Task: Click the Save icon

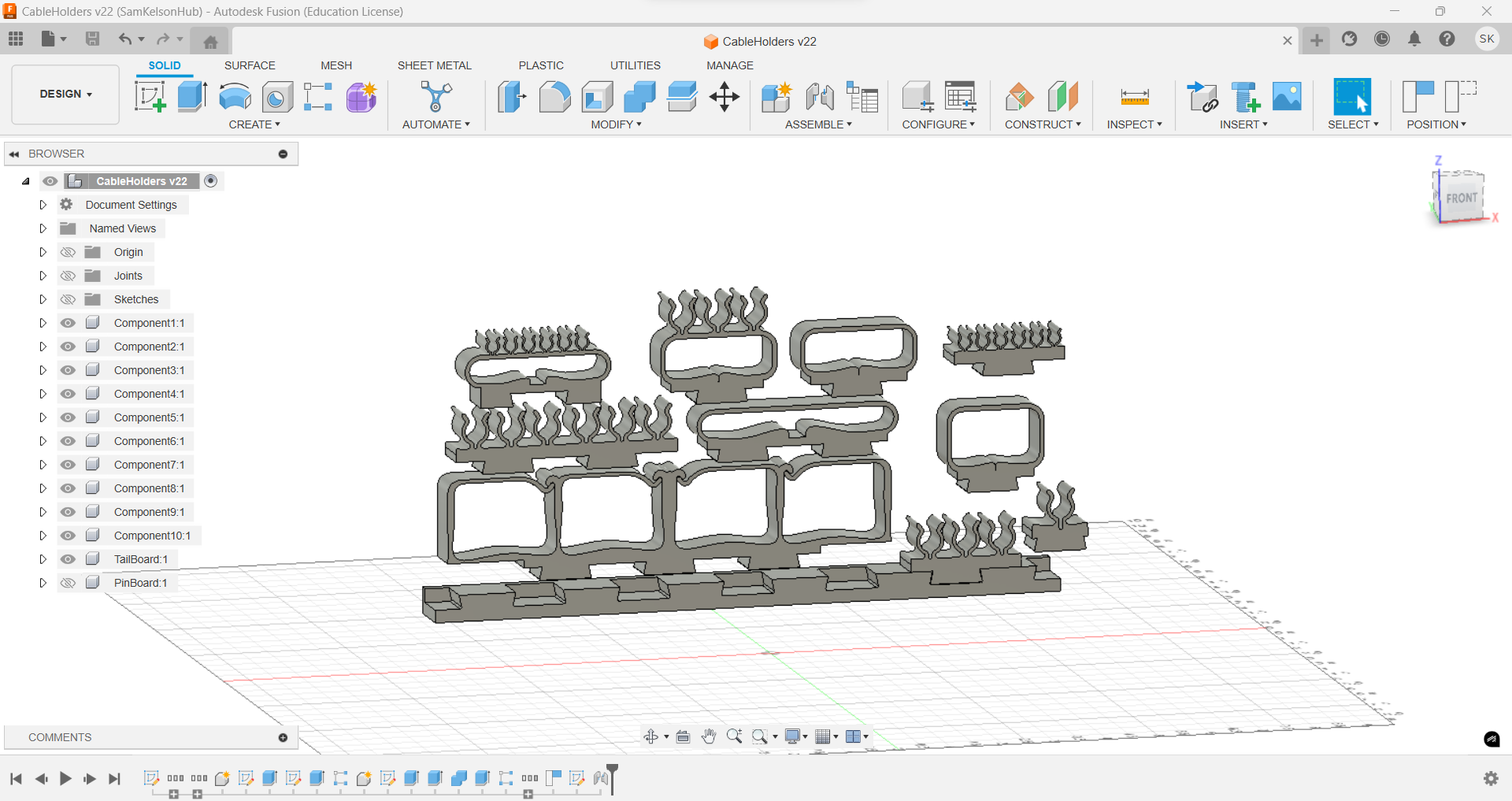Action: [92, 39]
